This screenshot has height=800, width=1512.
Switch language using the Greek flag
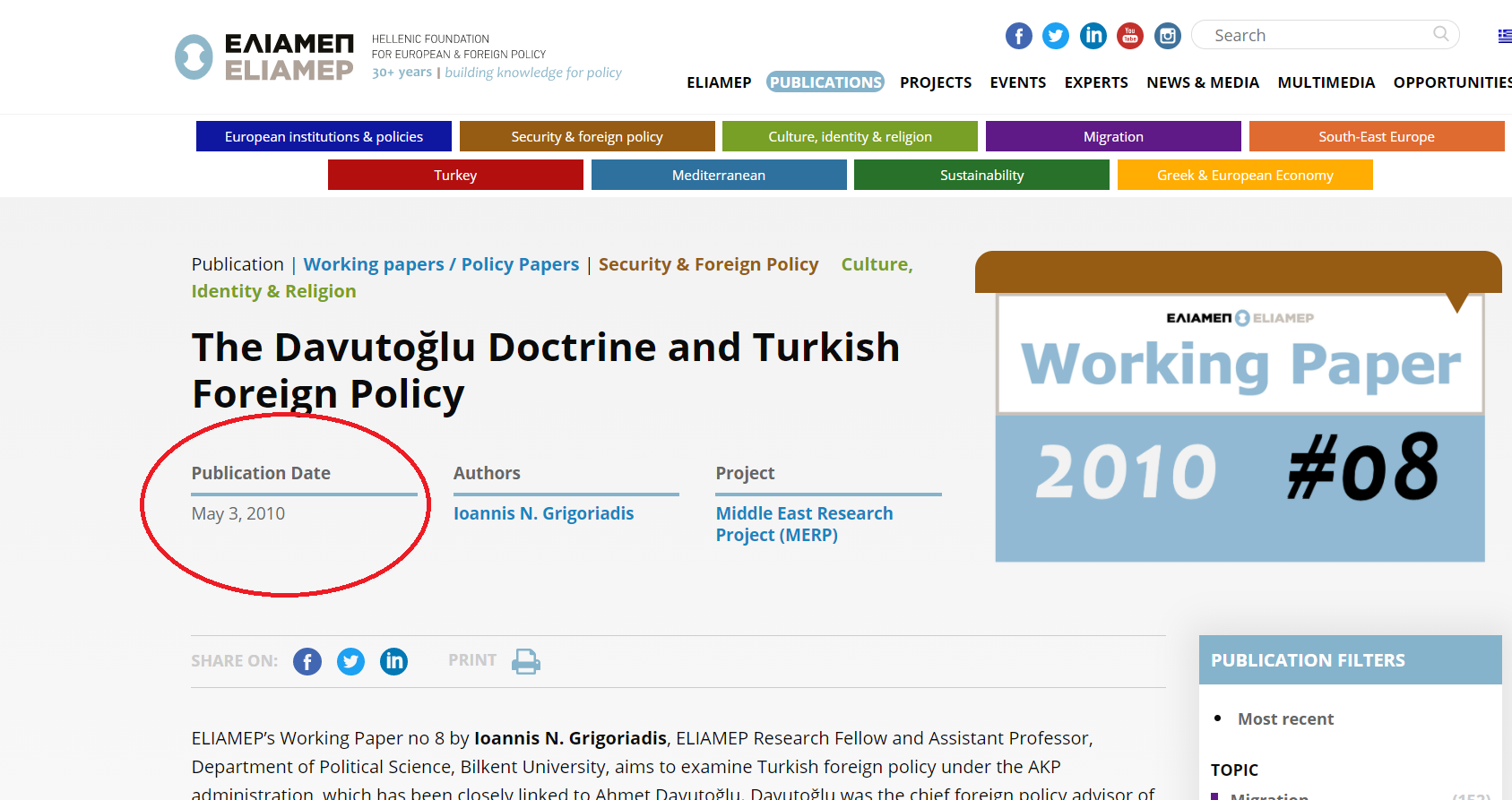click(1504, 36)
